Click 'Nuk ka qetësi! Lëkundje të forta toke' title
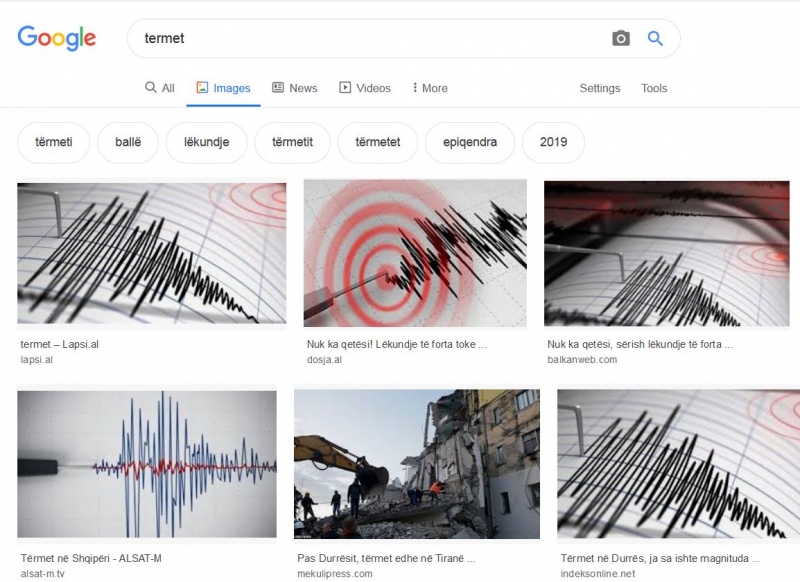Image resolution: width=800 pixels, height=582 pixels. [x=397, y=344]
